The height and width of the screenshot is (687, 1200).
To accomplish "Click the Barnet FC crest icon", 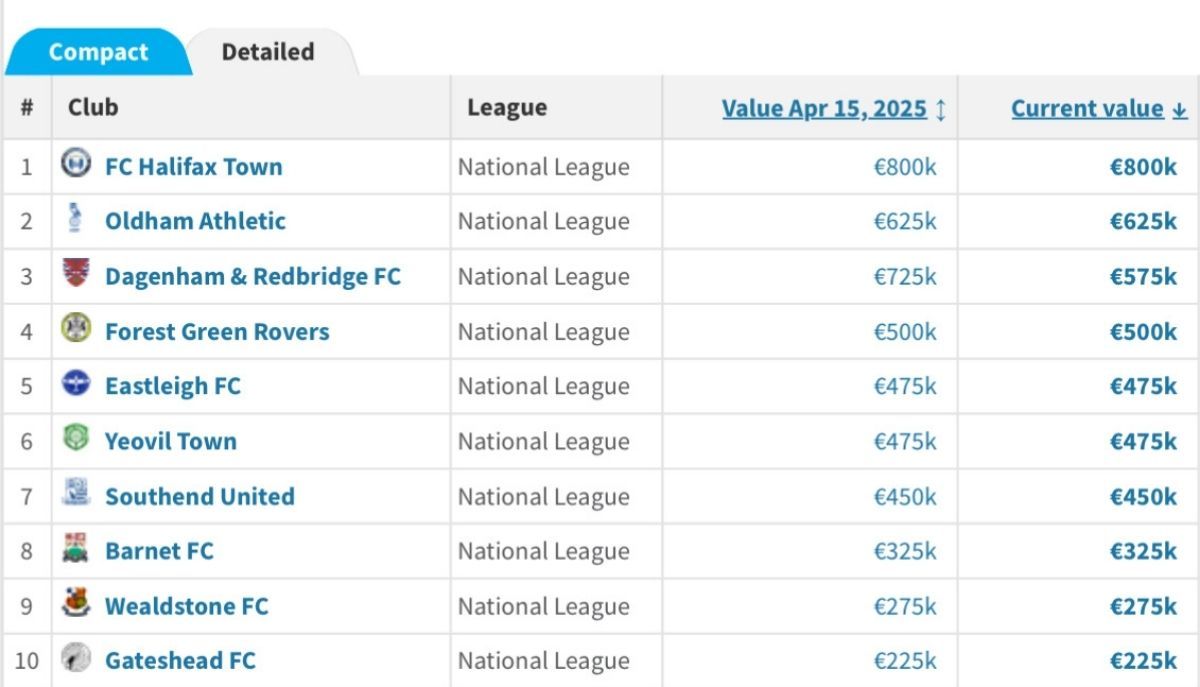I will point(76,548).
